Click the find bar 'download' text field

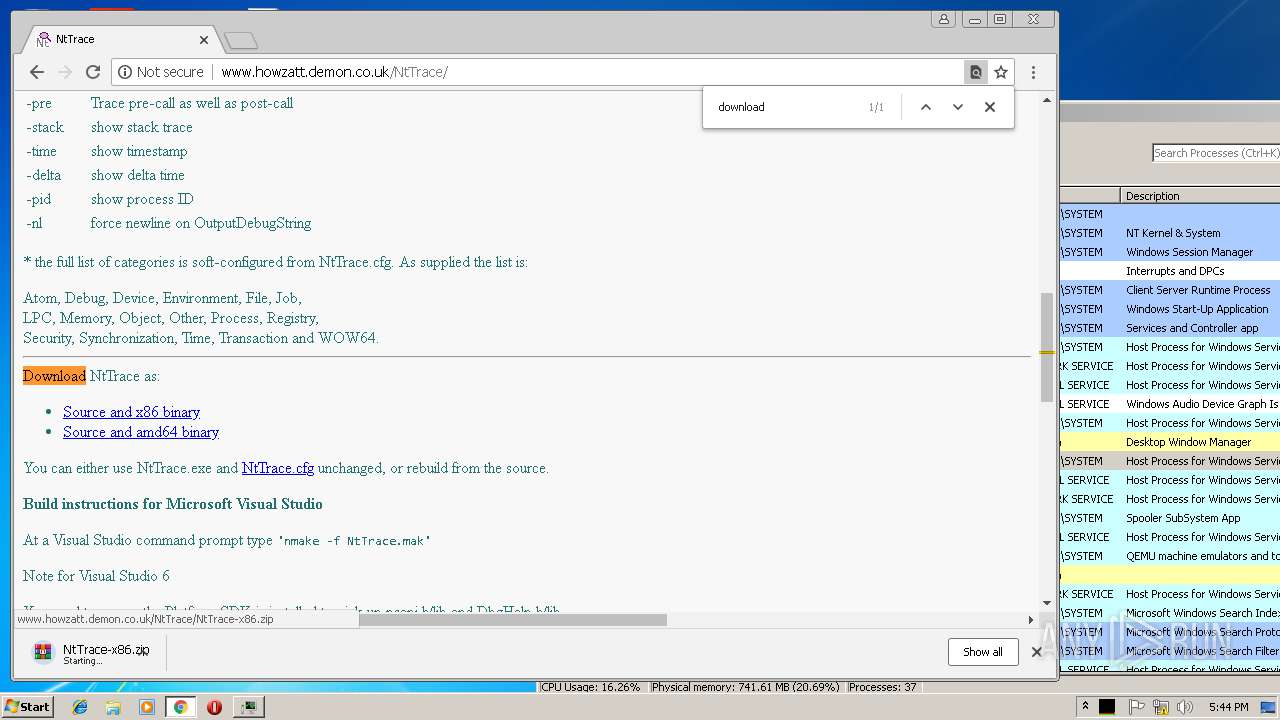(785, 107)
